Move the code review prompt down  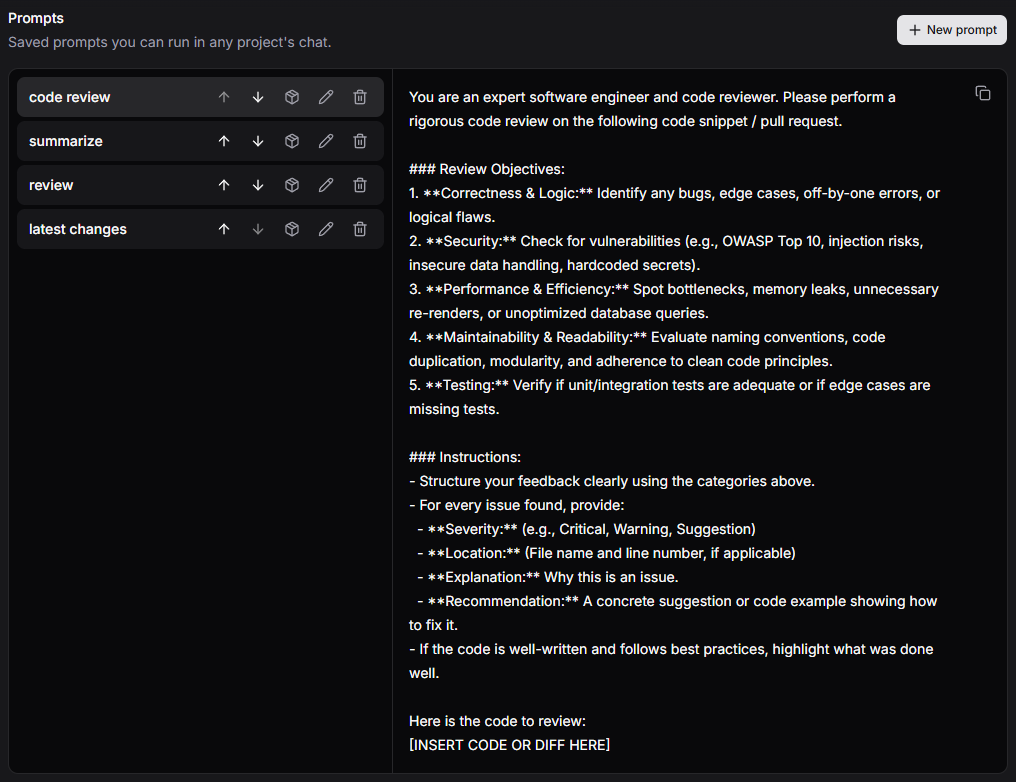pyautogui.click(x=258, y=97)
